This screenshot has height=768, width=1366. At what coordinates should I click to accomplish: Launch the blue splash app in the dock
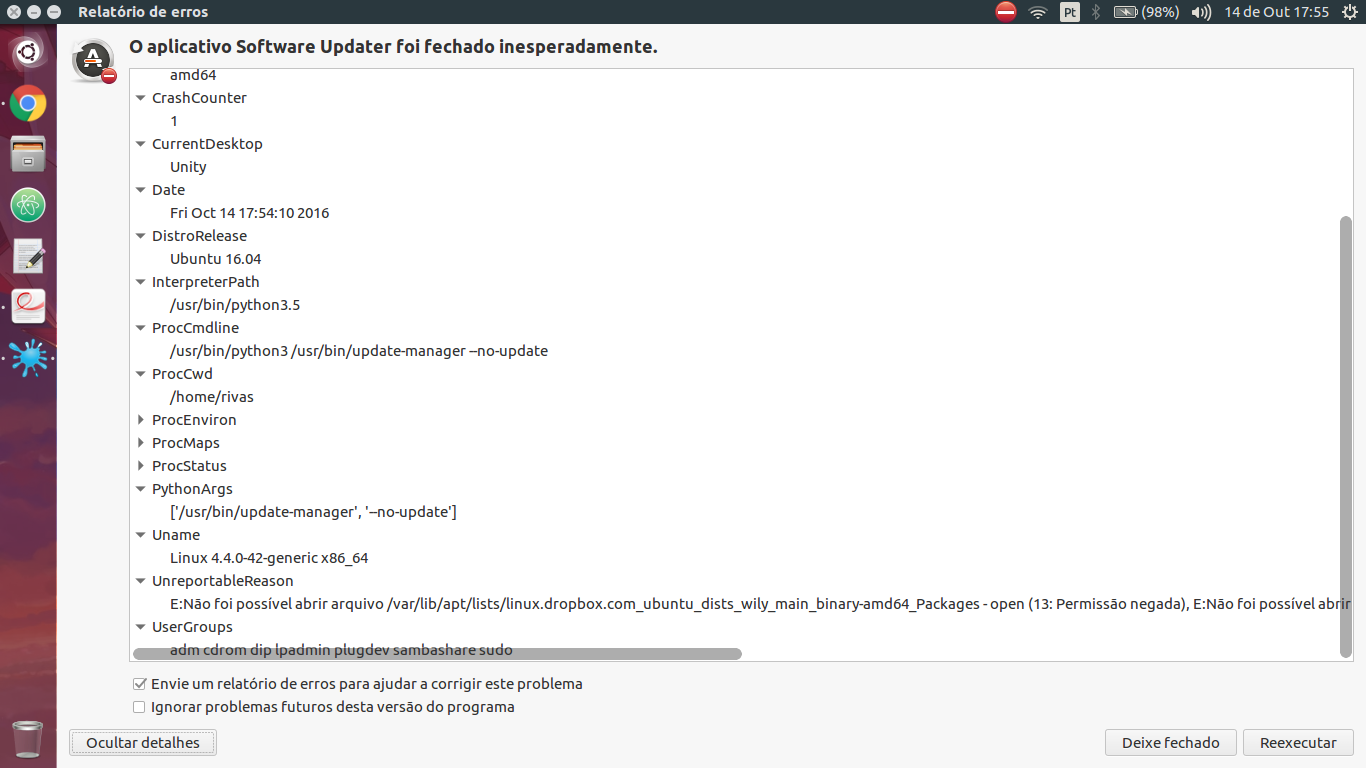tap(28, 357)
